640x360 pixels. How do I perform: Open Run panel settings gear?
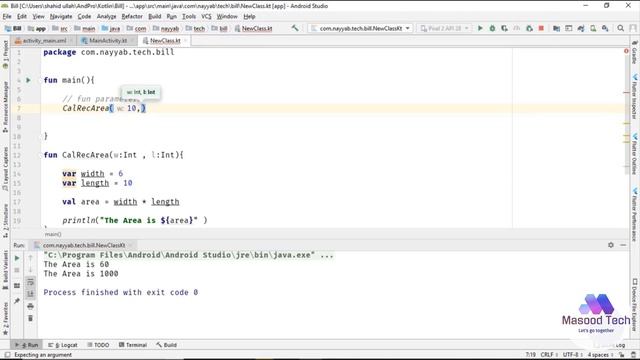(611, 245)
